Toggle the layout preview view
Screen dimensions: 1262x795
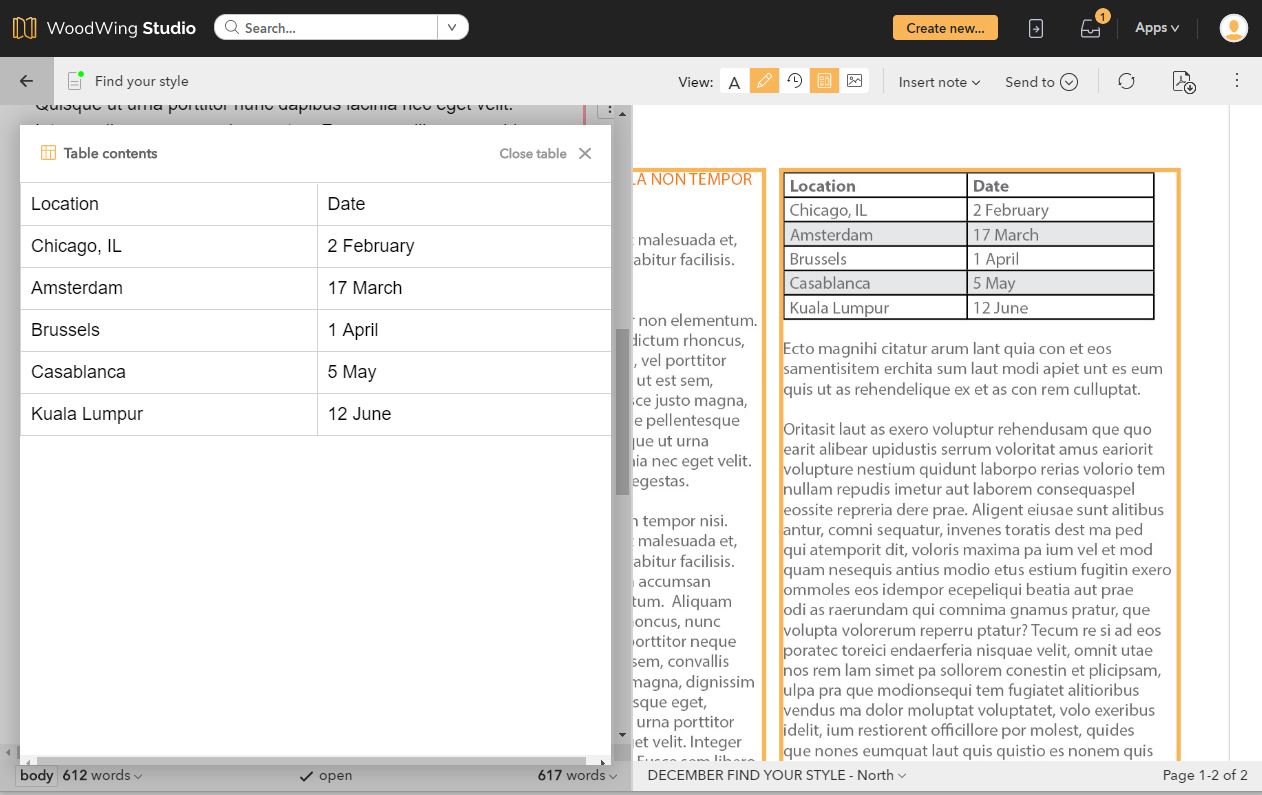[824, 82]
